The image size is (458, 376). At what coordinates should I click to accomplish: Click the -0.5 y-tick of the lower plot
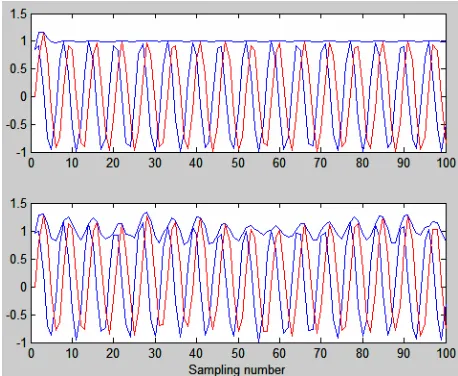[16, 315]
